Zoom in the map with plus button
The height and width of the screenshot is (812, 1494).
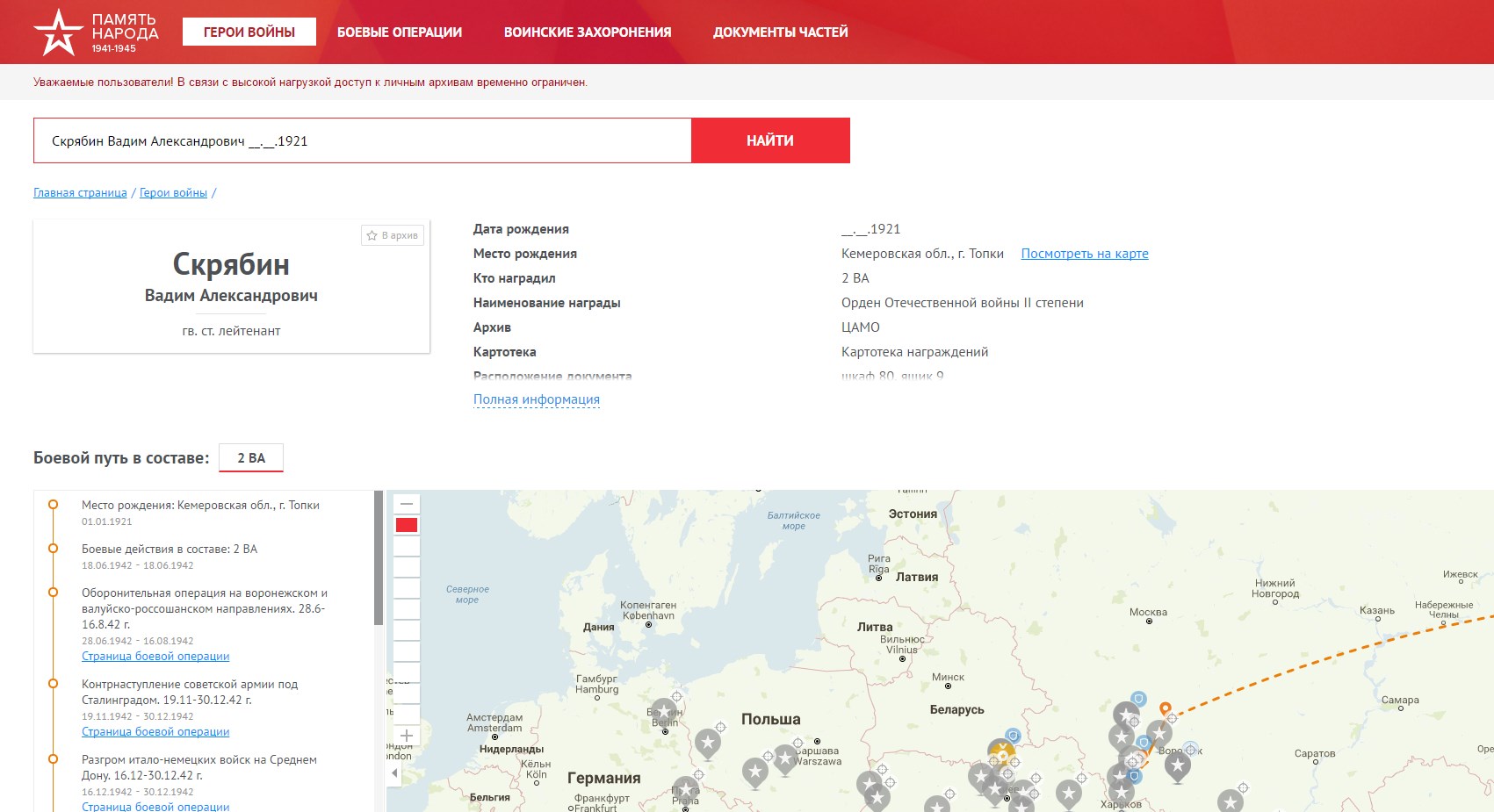coord(407,736)
